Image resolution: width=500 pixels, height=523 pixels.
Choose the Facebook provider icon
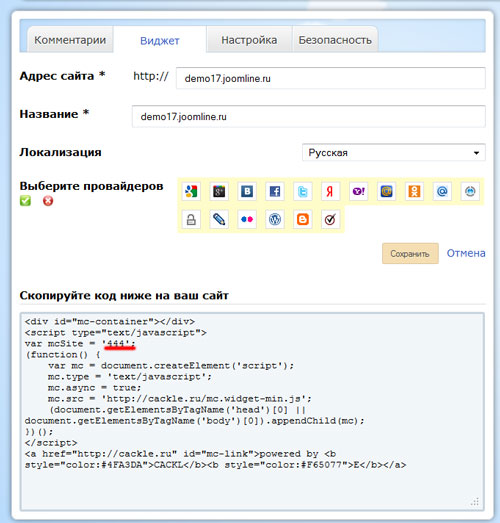275,191
